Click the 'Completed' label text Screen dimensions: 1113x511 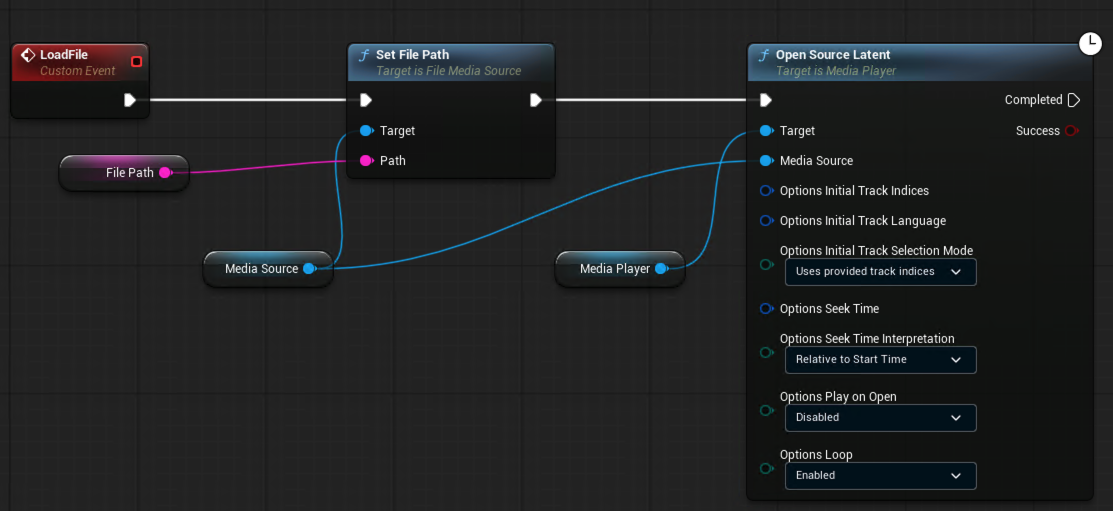(x=1034, y=100)
